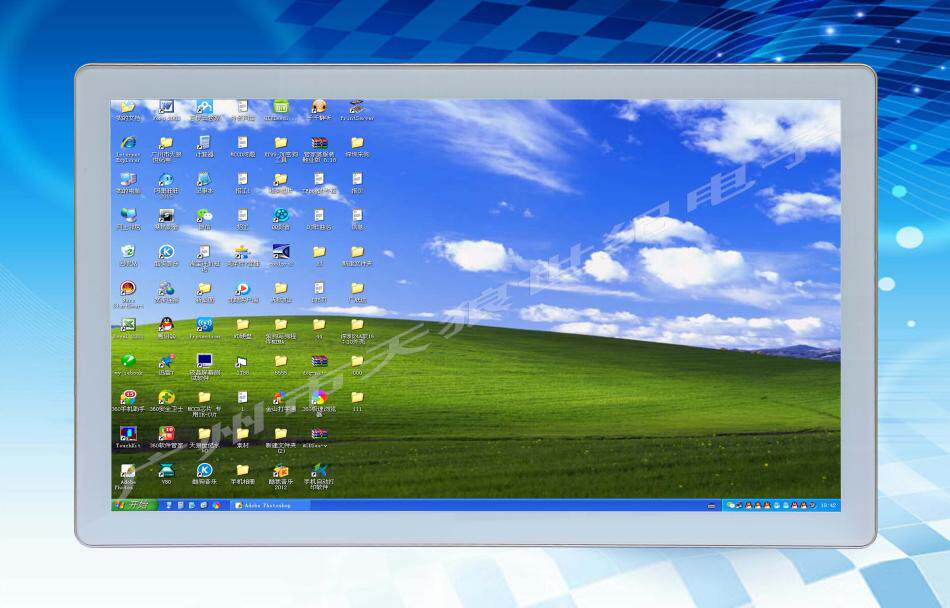The width and height of the screenshot is (950, 608).
Task: Click the 开始 Start button
Action: pyautogui.click(x=135, y=504)
